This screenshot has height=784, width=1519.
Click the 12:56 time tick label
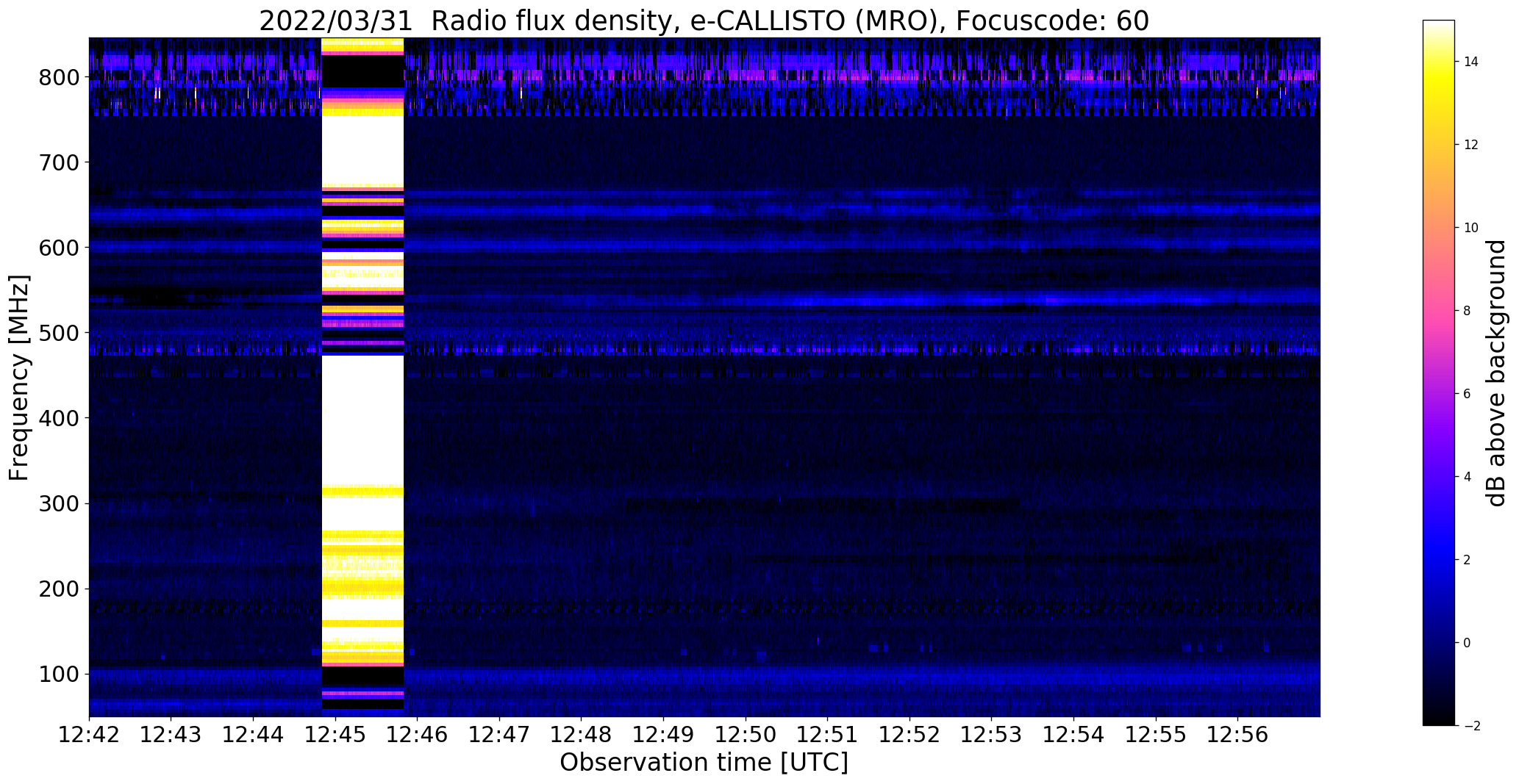1238,734
